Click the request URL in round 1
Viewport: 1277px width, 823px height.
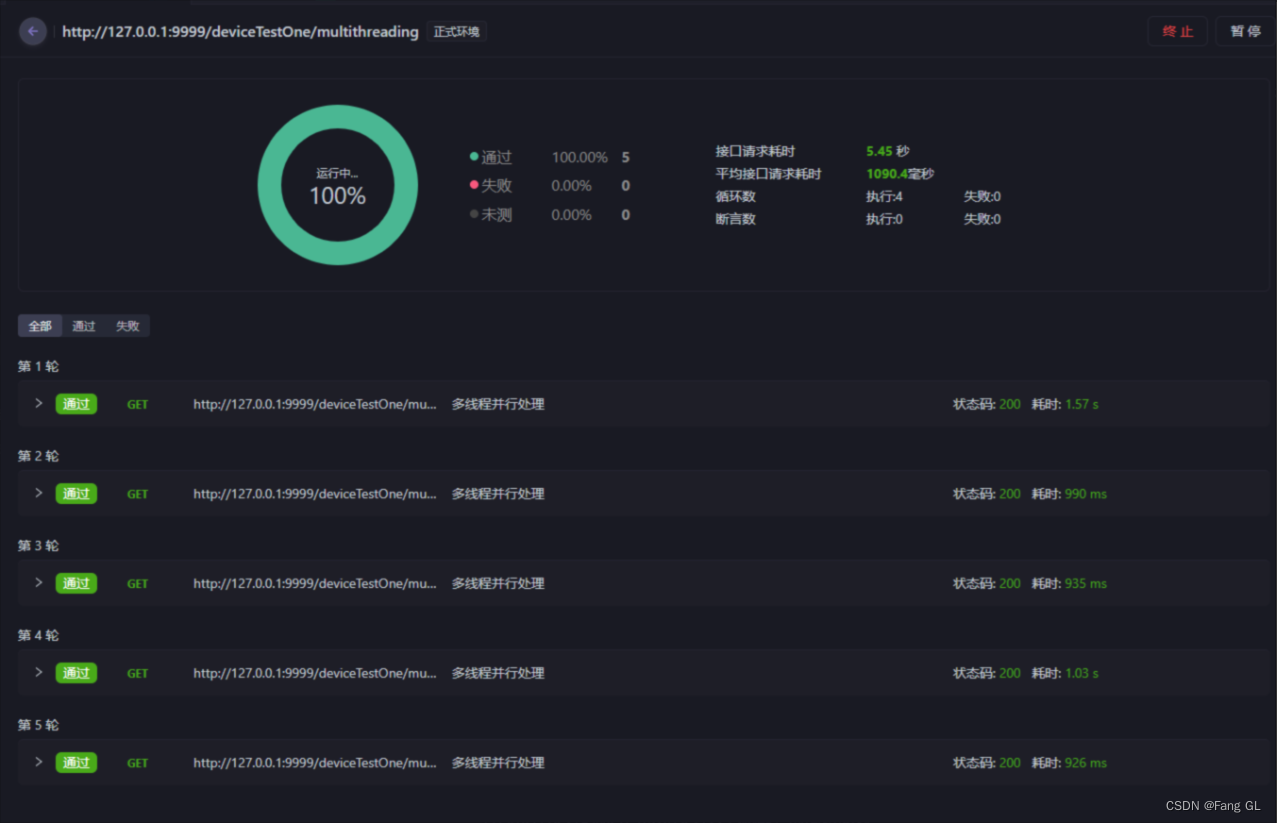tap(315, 404)
